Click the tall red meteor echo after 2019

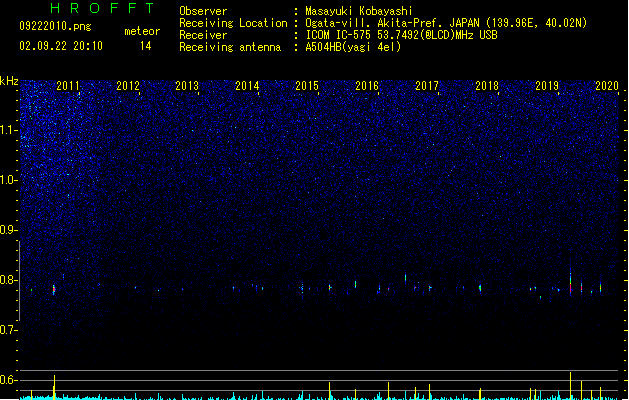tap(570, 283)
